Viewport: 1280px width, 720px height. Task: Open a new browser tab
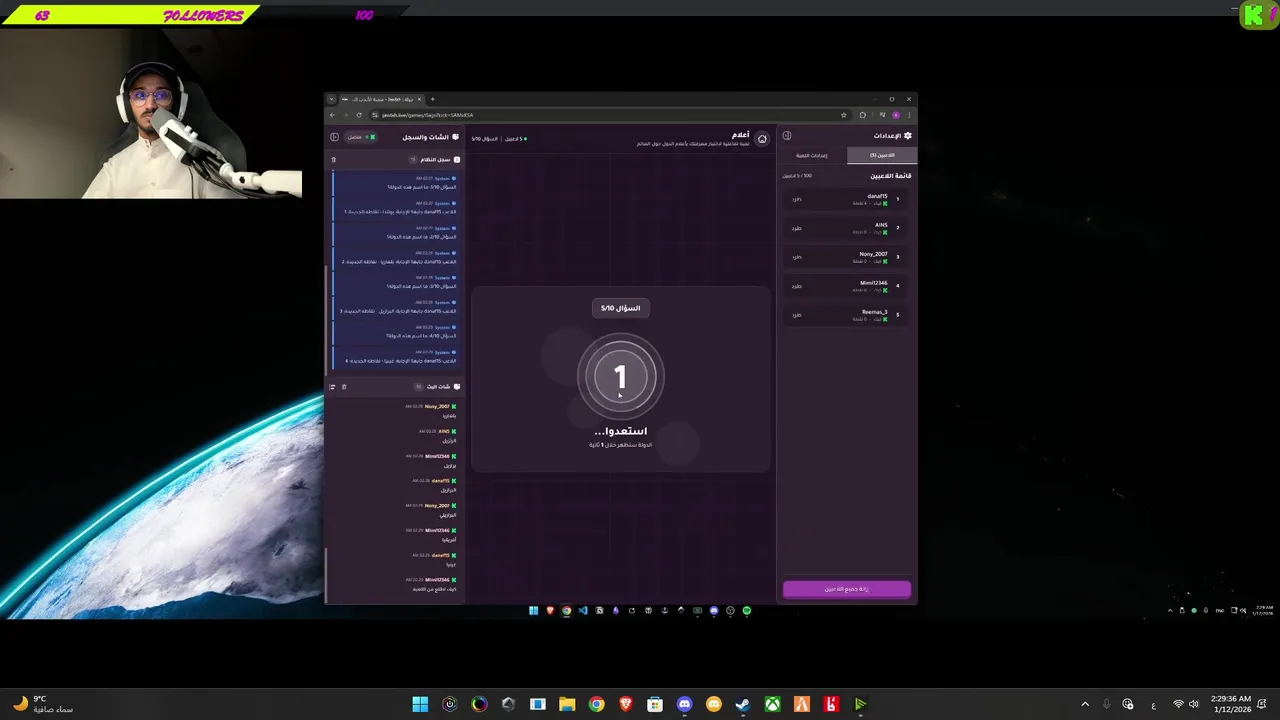(433, 99)
